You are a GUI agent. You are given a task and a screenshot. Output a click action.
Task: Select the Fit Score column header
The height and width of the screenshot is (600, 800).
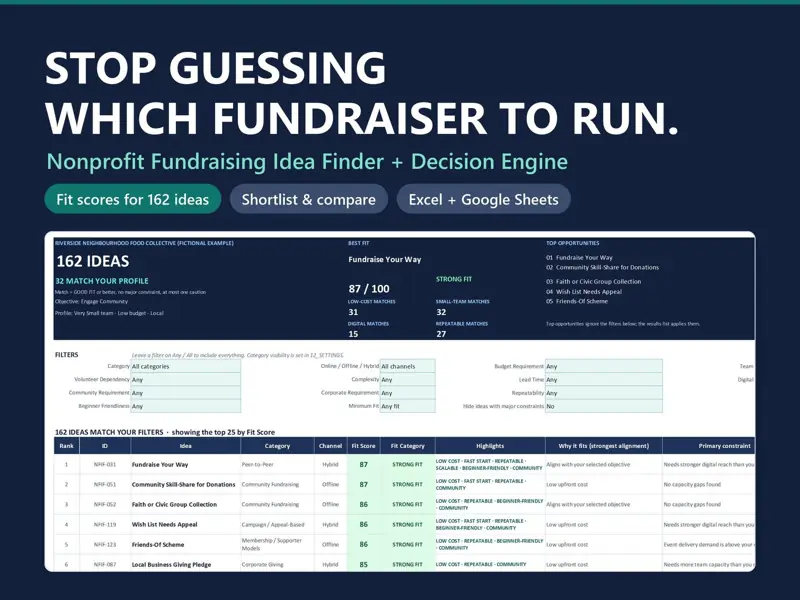[363, 445]
